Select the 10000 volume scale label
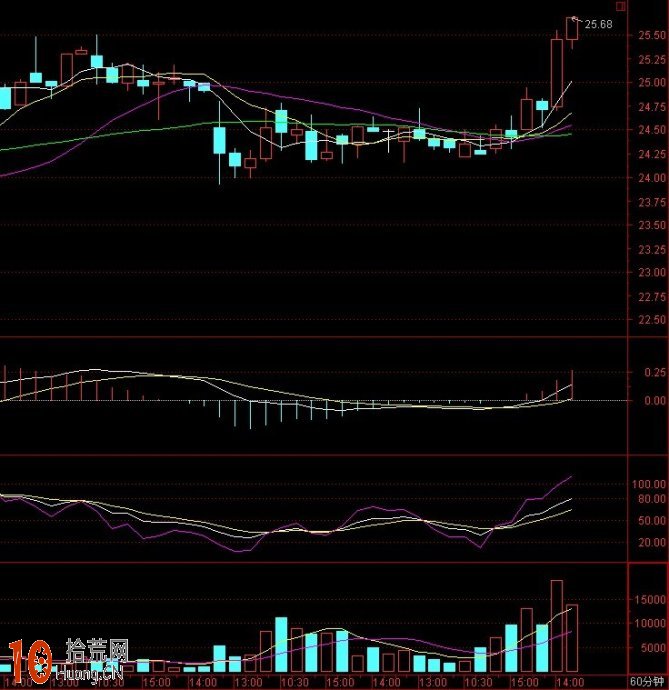 tap(651, 623)
